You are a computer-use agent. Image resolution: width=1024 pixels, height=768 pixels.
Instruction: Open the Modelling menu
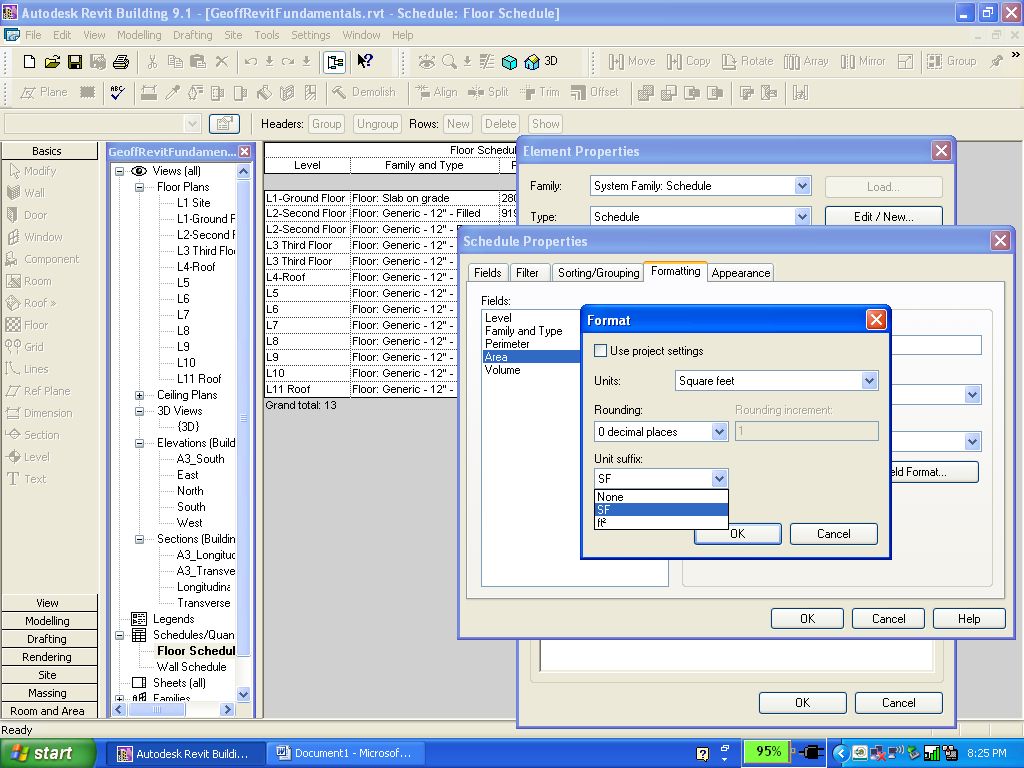click(x=138, y=35)
